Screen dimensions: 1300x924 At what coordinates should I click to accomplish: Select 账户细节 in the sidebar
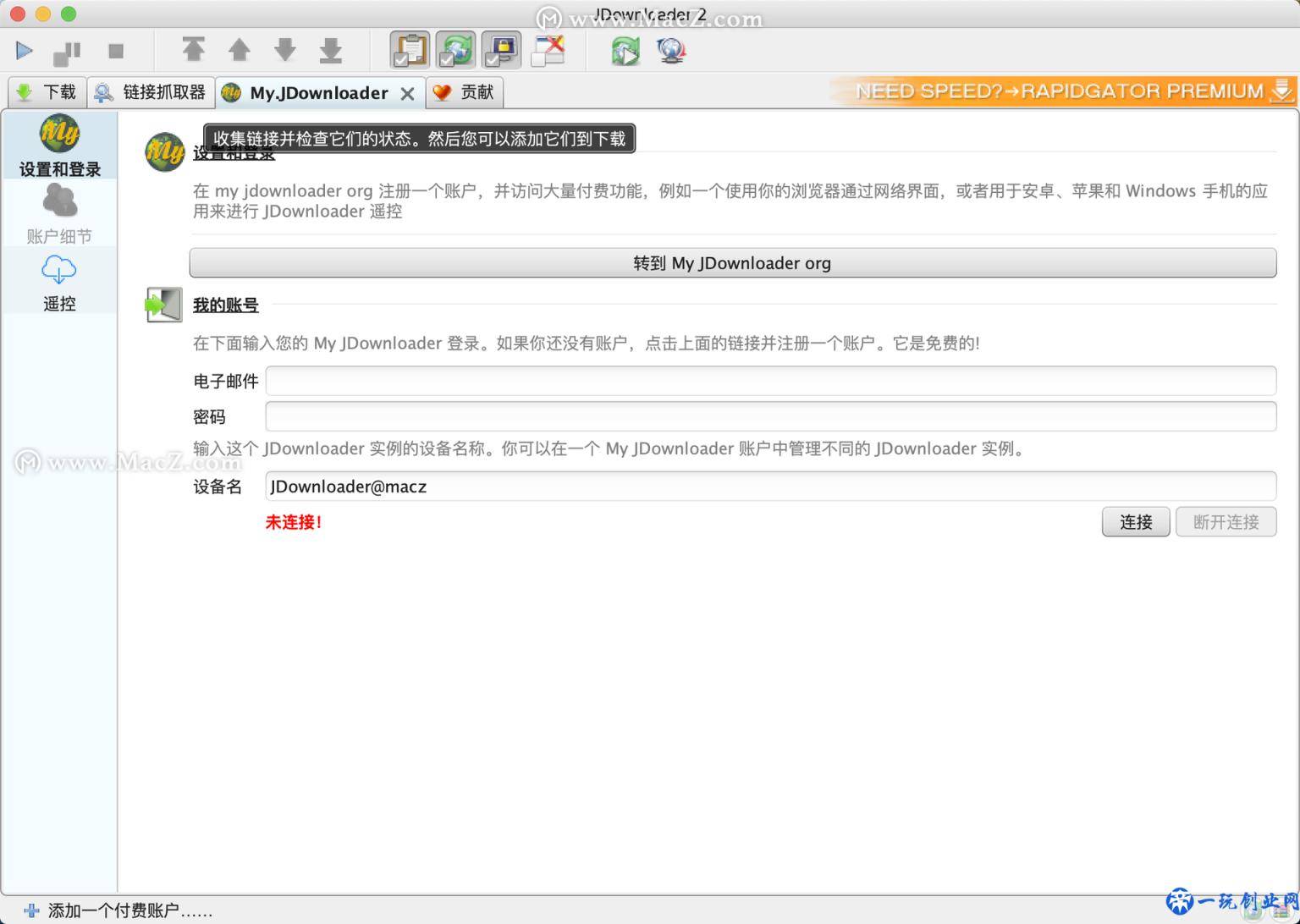click(x=59, y=213)
